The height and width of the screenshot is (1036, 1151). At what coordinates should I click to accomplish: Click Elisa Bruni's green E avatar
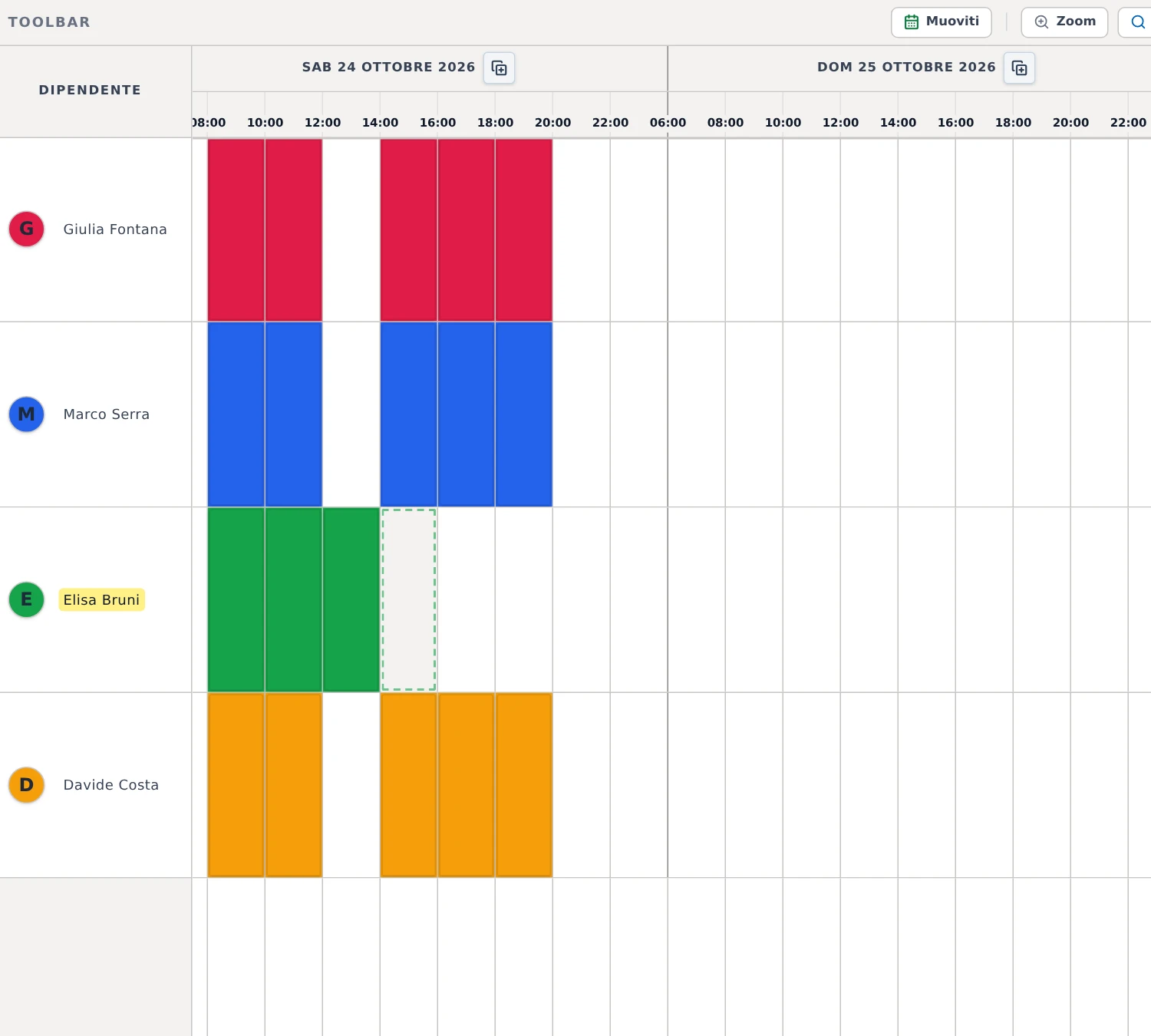tap(26, 599)
